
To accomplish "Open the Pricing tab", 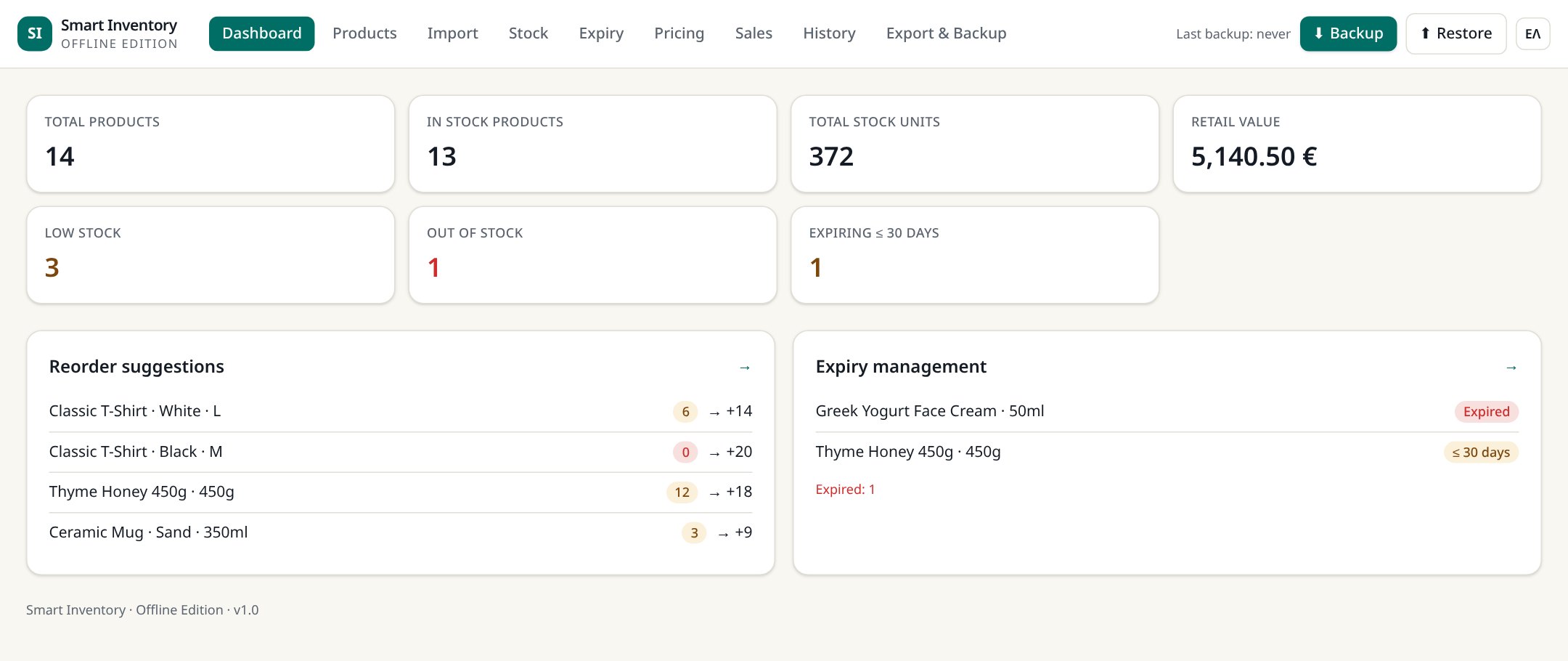I will click(679, 33).
